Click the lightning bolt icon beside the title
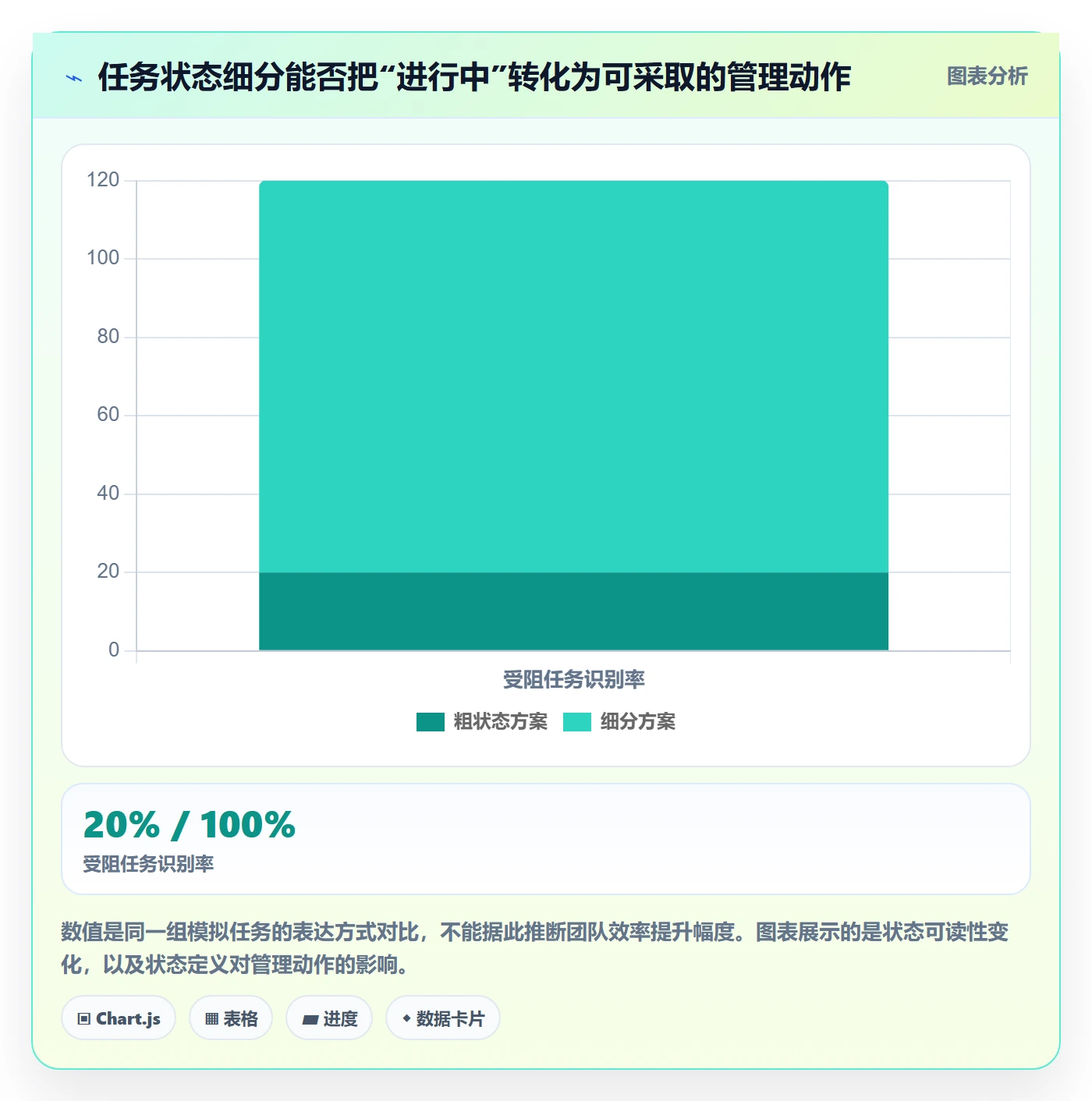This screenshot has height=1101, width=1092. click(74, 78)
